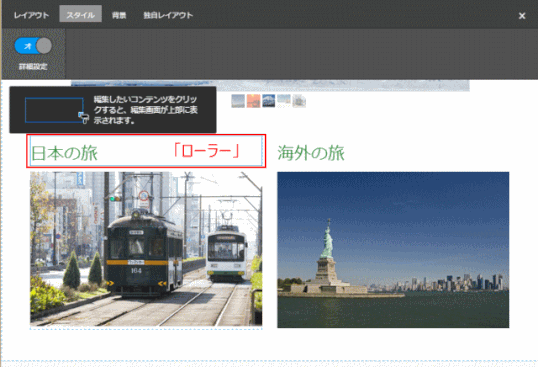Open the 独自レイアウト tab
Image resolution: width=538 pixels, height=367 pixels.
168,15
